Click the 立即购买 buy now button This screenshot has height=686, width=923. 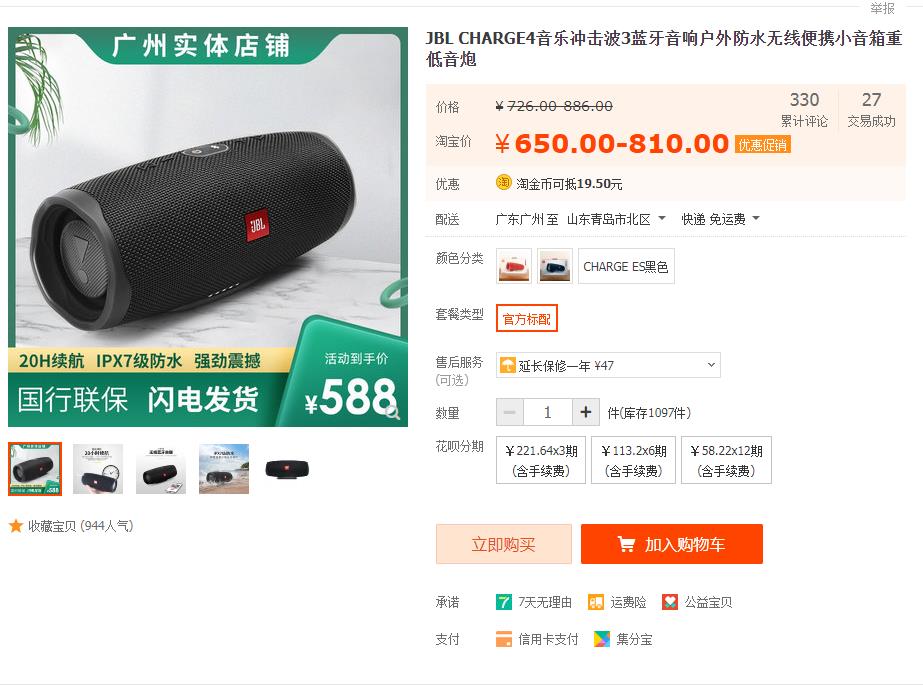pos(504,544)
